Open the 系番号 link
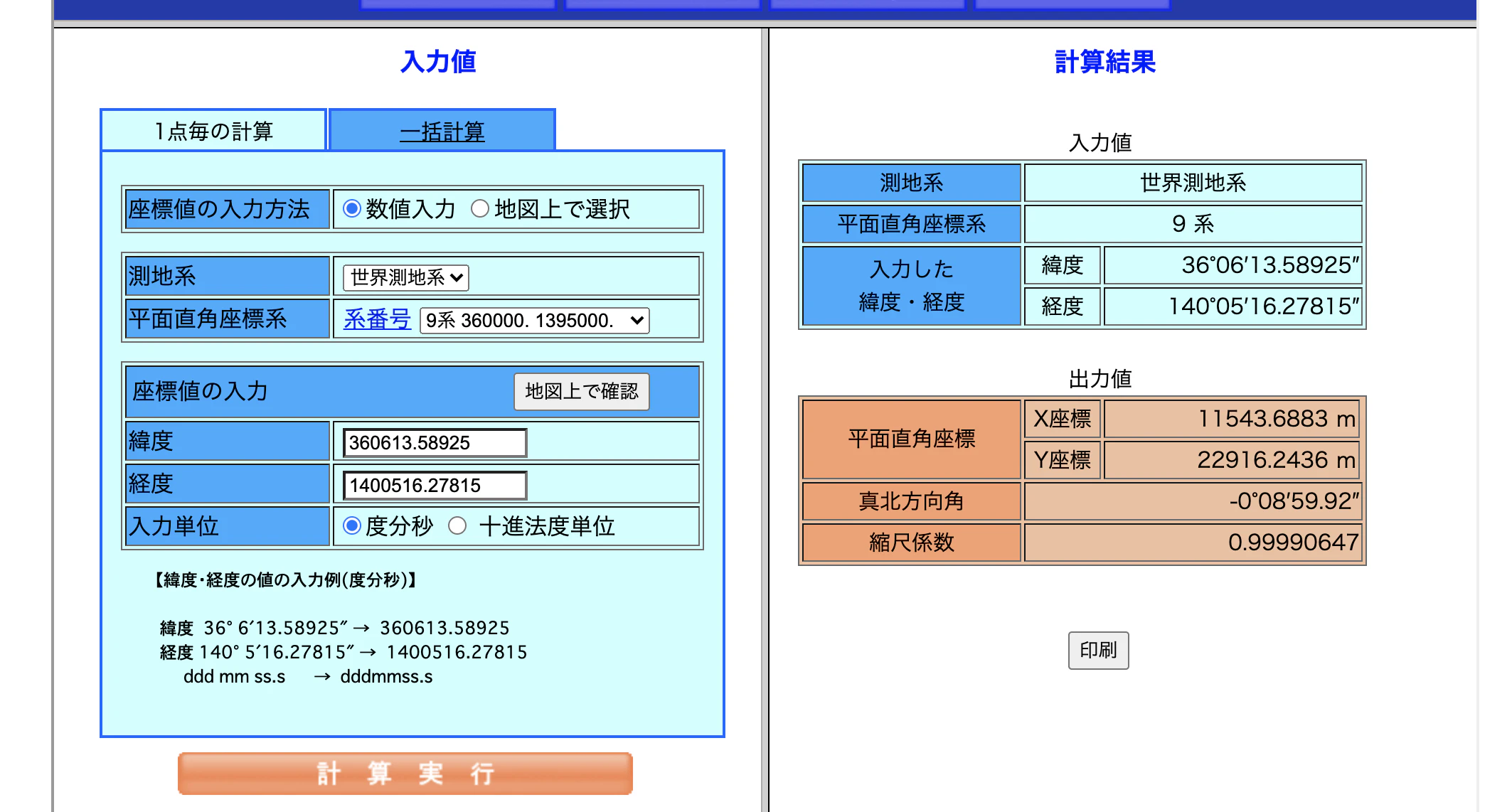Viewport: 1512px width, 812px height. (377, 319)
